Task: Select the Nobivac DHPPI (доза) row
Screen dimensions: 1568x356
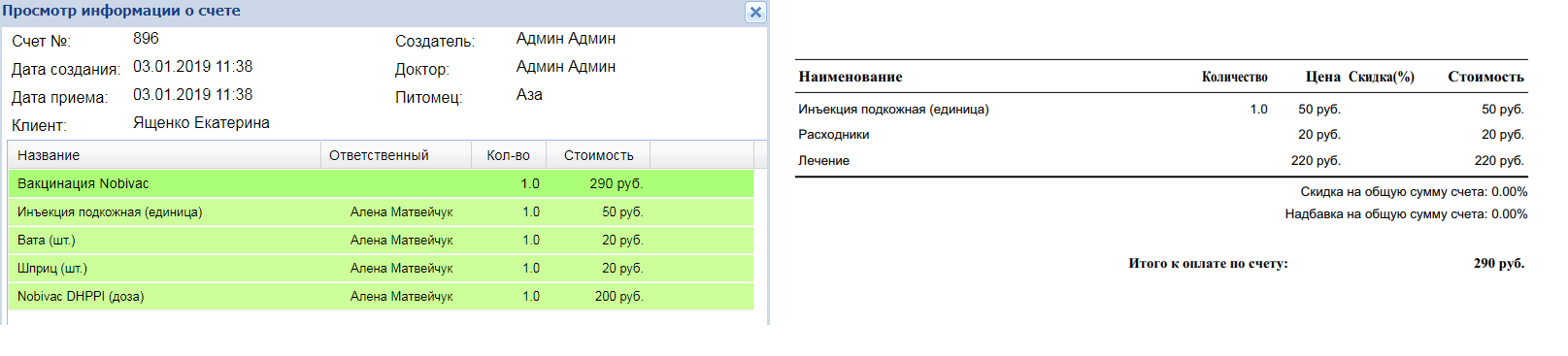Action: 381,296
